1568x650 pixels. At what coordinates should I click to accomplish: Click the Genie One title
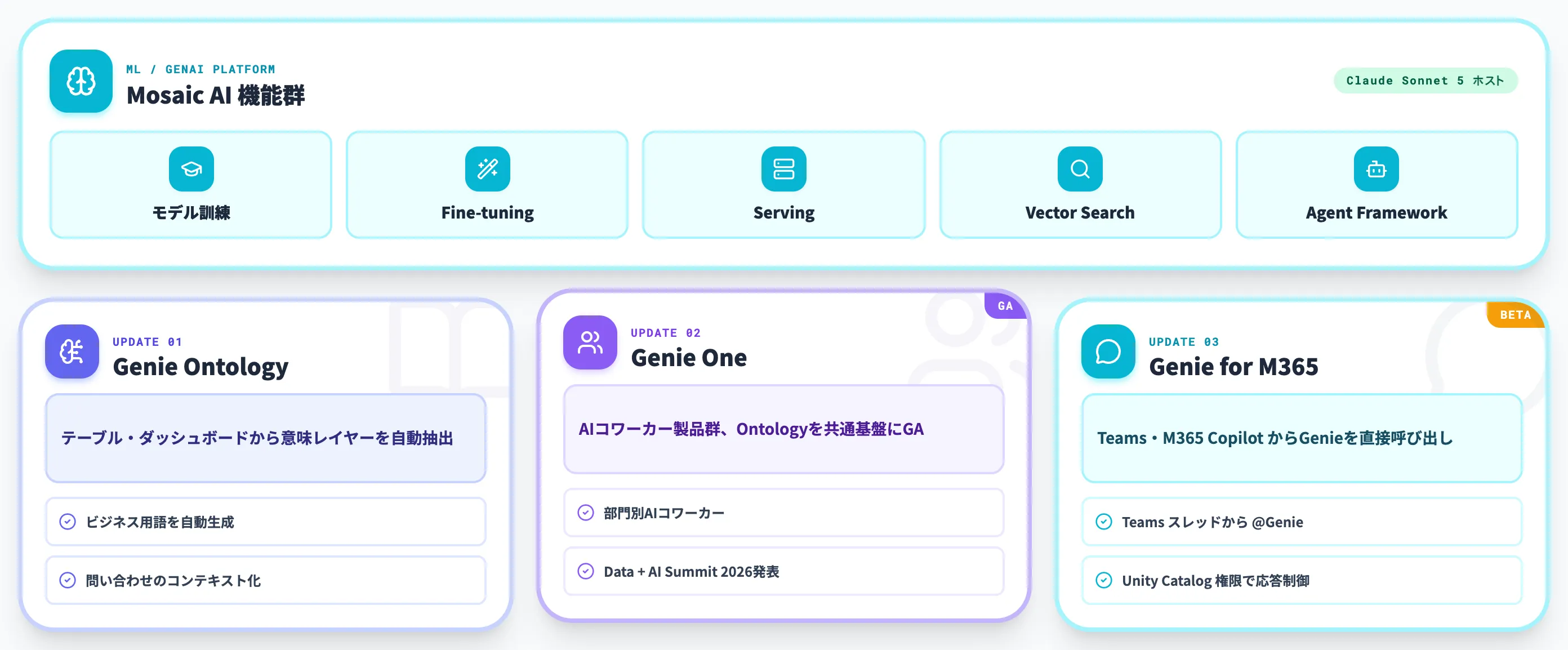688,357
